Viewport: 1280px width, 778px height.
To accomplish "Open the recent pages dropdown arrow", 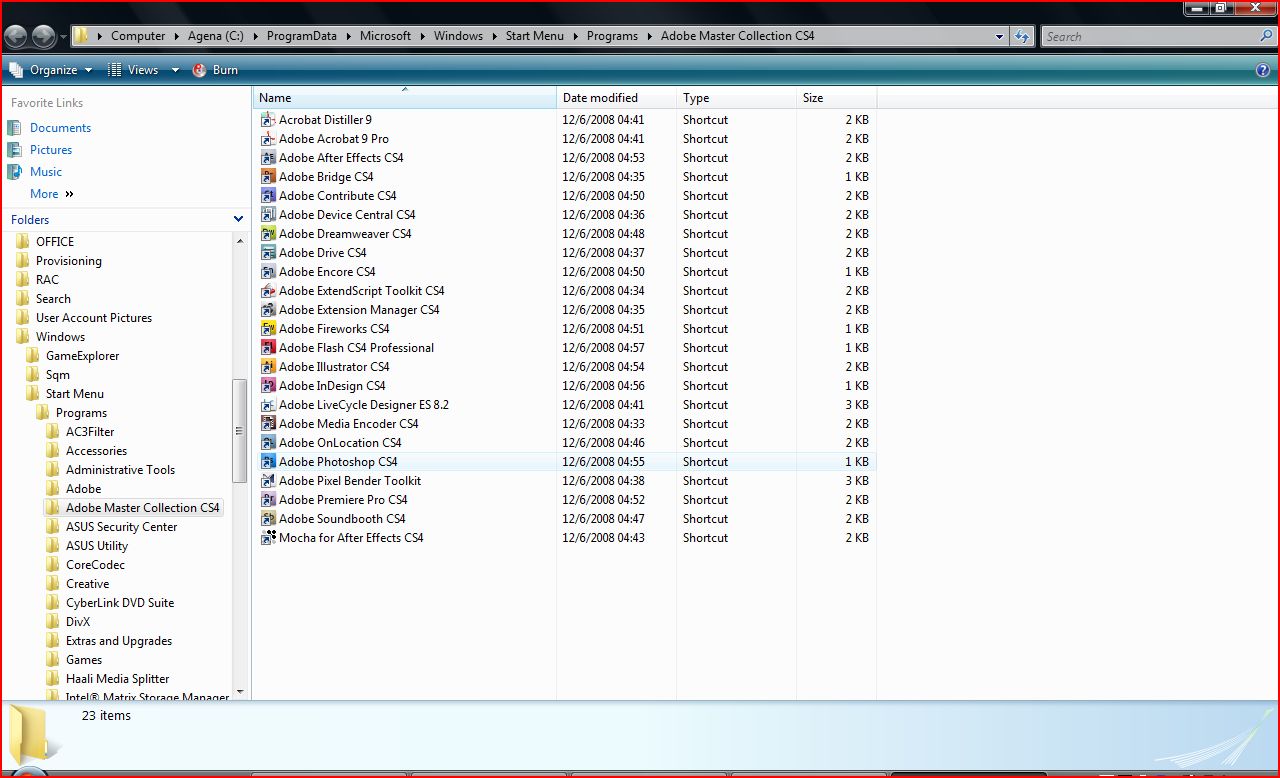I will [x=64, y=37].
